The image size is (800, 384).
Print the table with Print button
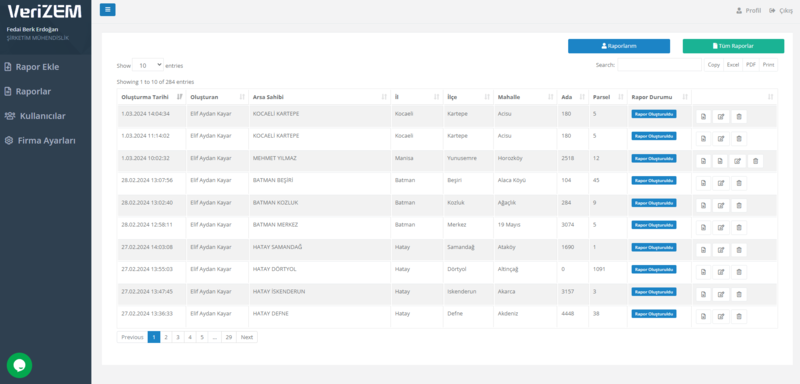[768, 65]
